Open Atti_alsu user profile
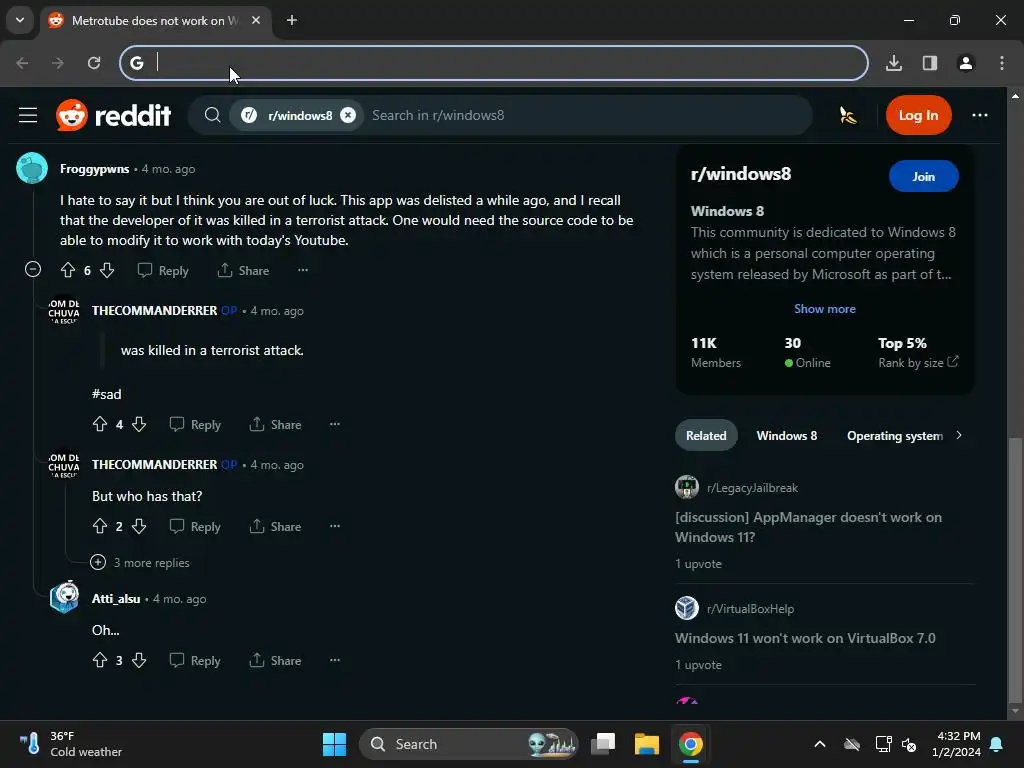Viewport: 1024px width, 768px height. click(116, 599)
